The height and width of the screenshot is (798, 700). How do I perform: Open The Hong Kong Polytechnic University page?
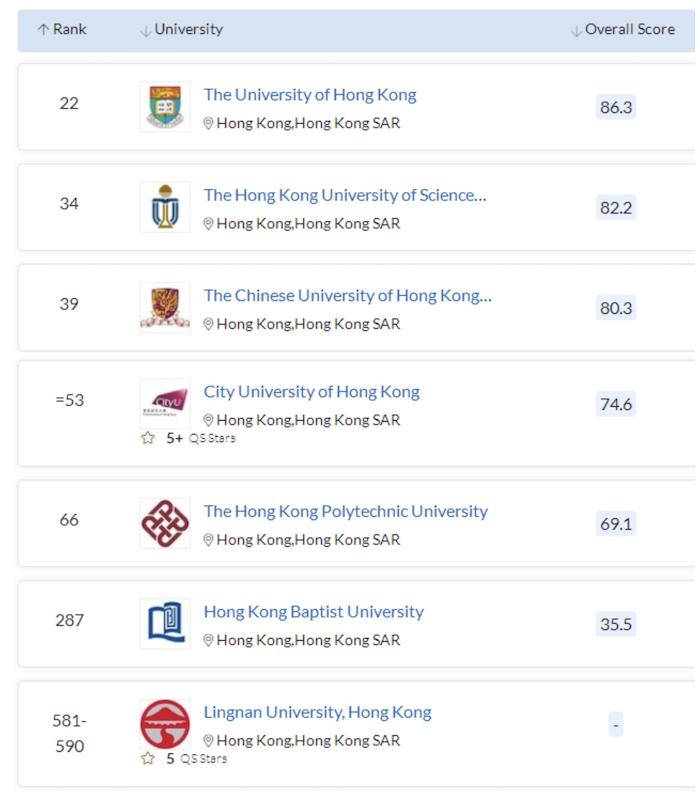345,511
